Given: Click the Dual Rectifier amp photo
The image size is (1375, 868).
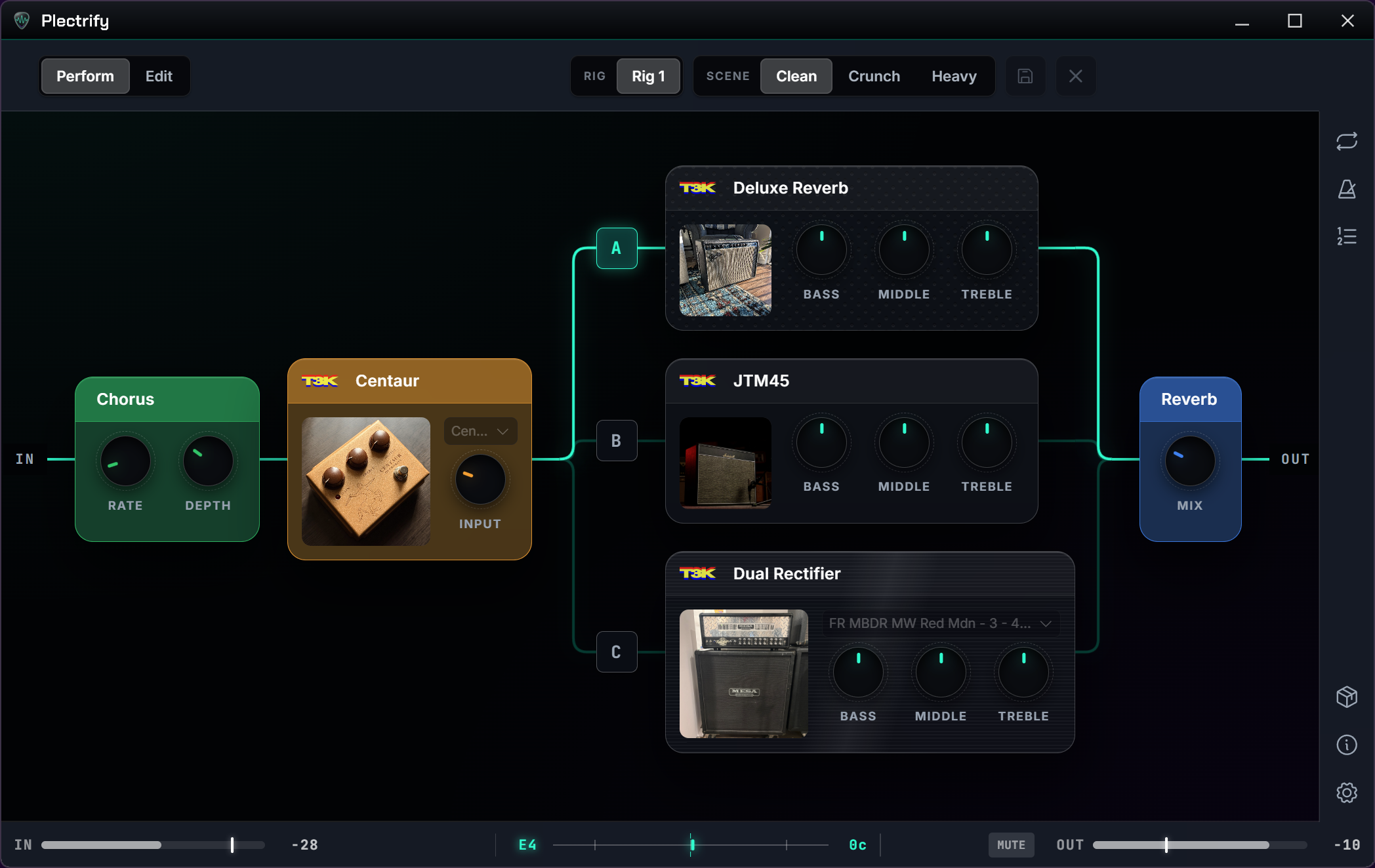Looking at the screenshot, I should pyautogui.click(x=744, y=674).
